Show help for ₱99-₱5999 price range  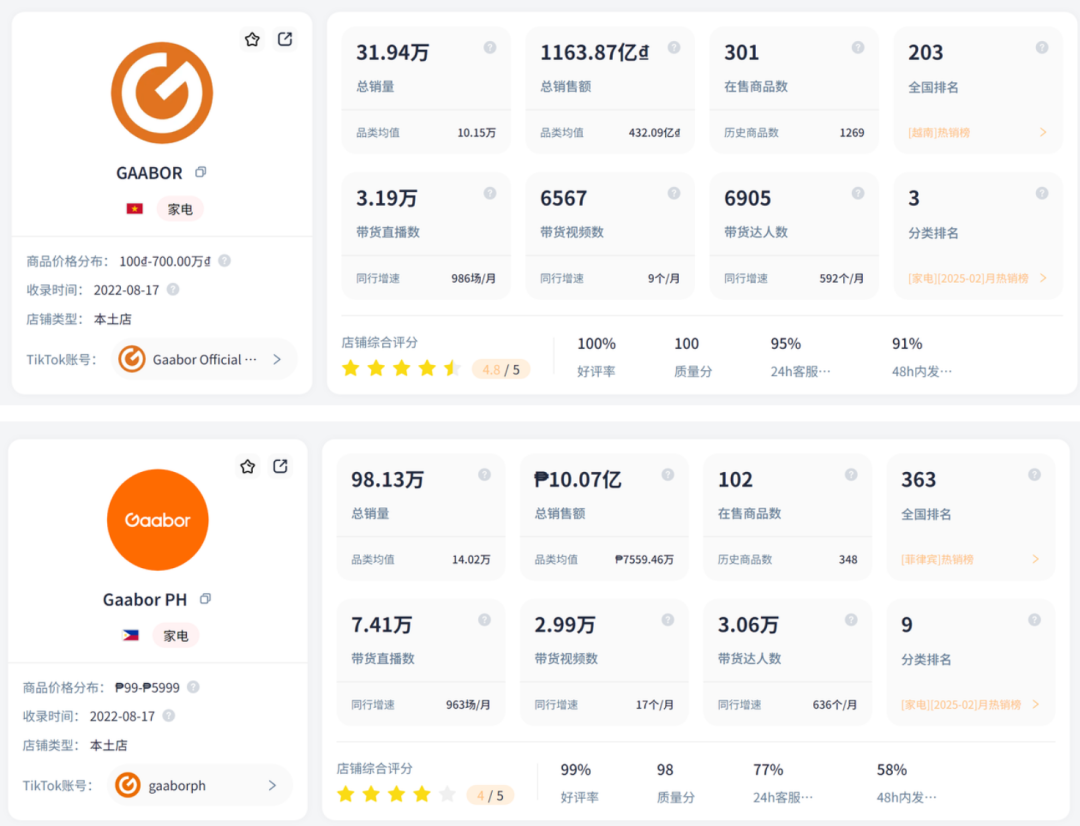[x=194, y=687]
